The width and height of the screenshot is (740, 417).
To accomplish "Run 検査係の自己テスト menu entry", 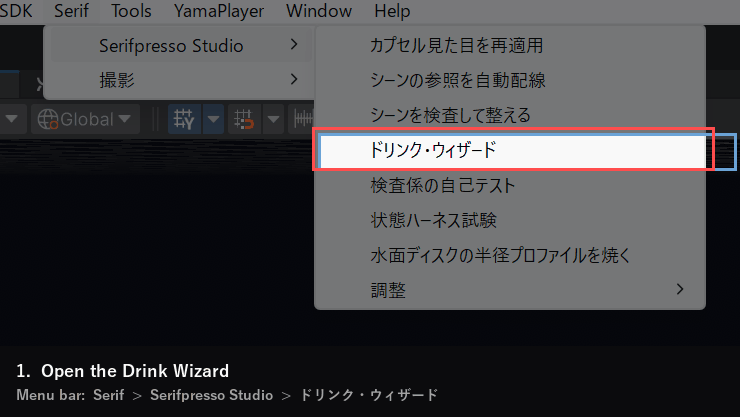I will click(x=510, y=185).
